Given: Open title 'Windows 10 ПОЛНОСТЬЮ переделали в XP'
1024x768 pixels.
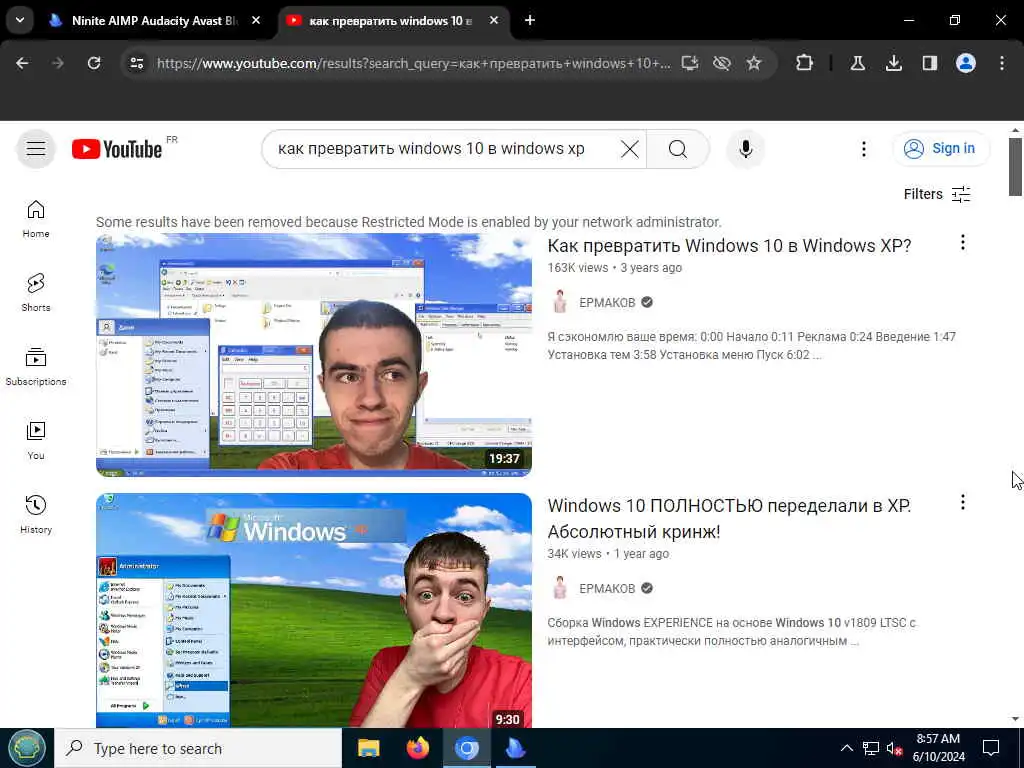Looking at the screenshot, I should [729, 519].
